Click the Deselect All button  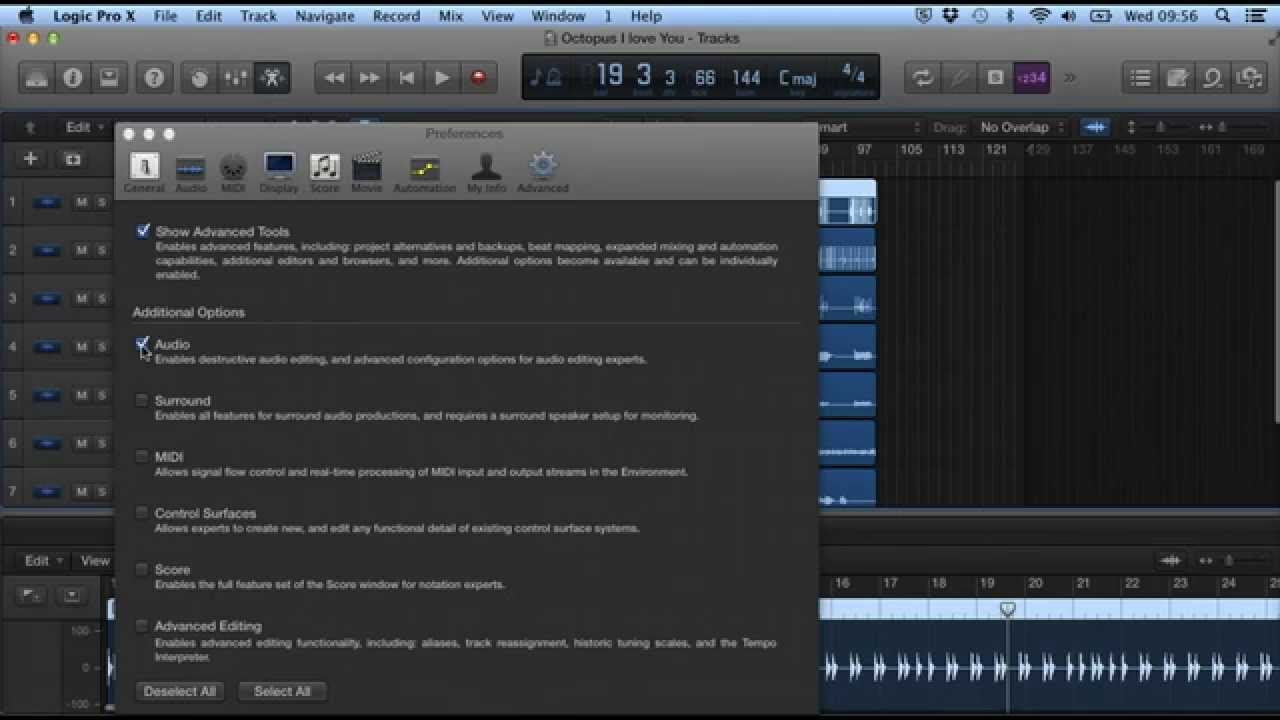179,691
